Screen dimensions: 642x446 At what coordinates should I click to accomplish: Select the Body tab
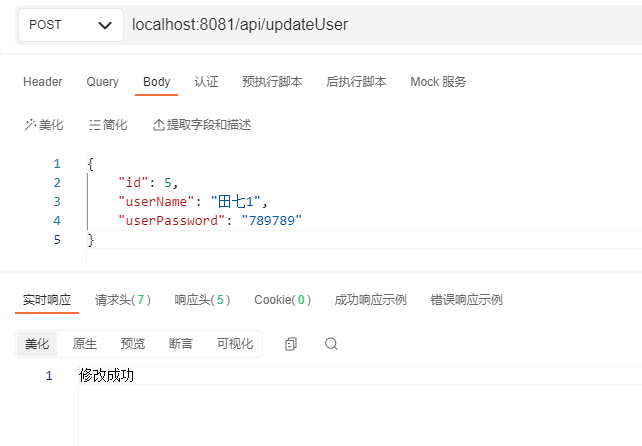coord(156,82)
